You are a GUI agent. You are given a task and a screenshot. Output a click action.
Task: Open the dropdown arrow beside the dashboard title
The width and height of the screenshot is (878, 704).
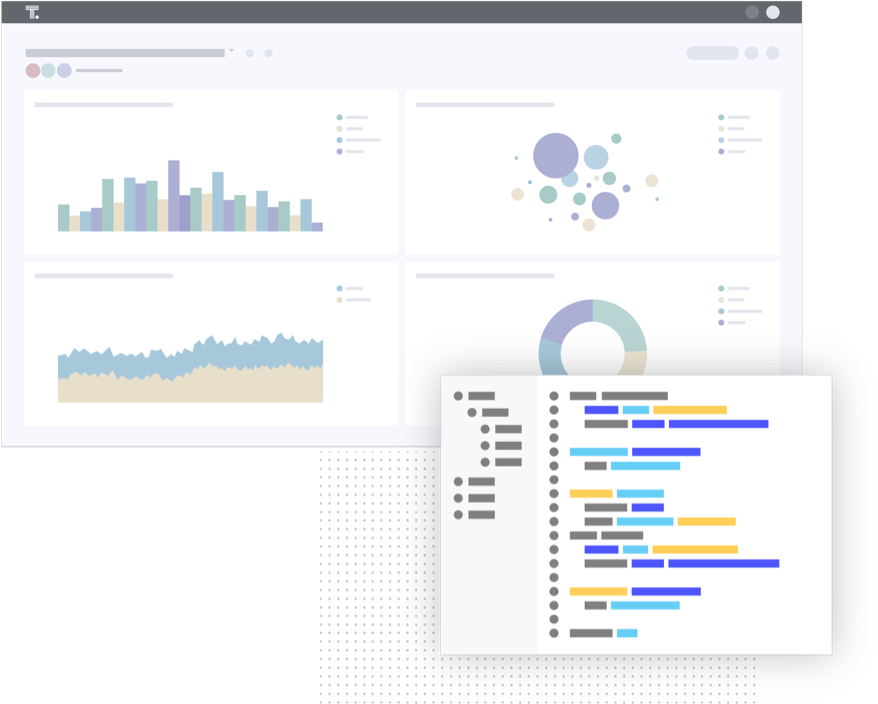click(231, 51)
